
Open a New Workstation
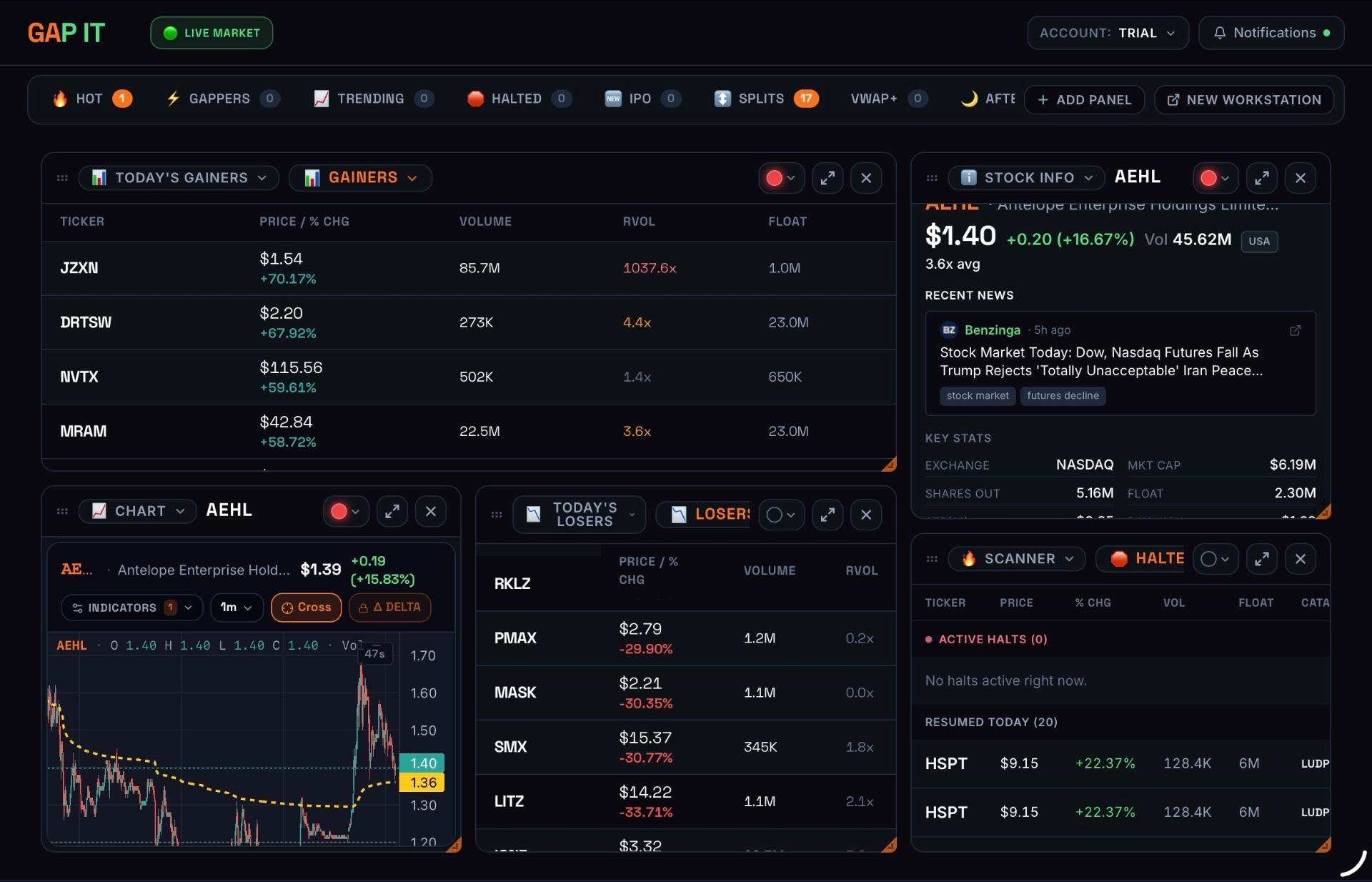pos(1244,100)
